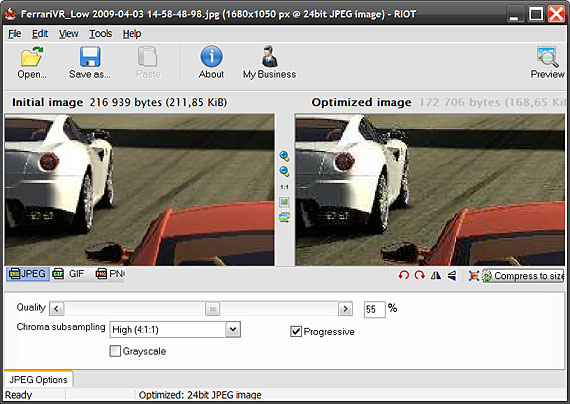Screen dimensions: 570x404
Task: Open the File menu
Action: click(x=15, y=34)
